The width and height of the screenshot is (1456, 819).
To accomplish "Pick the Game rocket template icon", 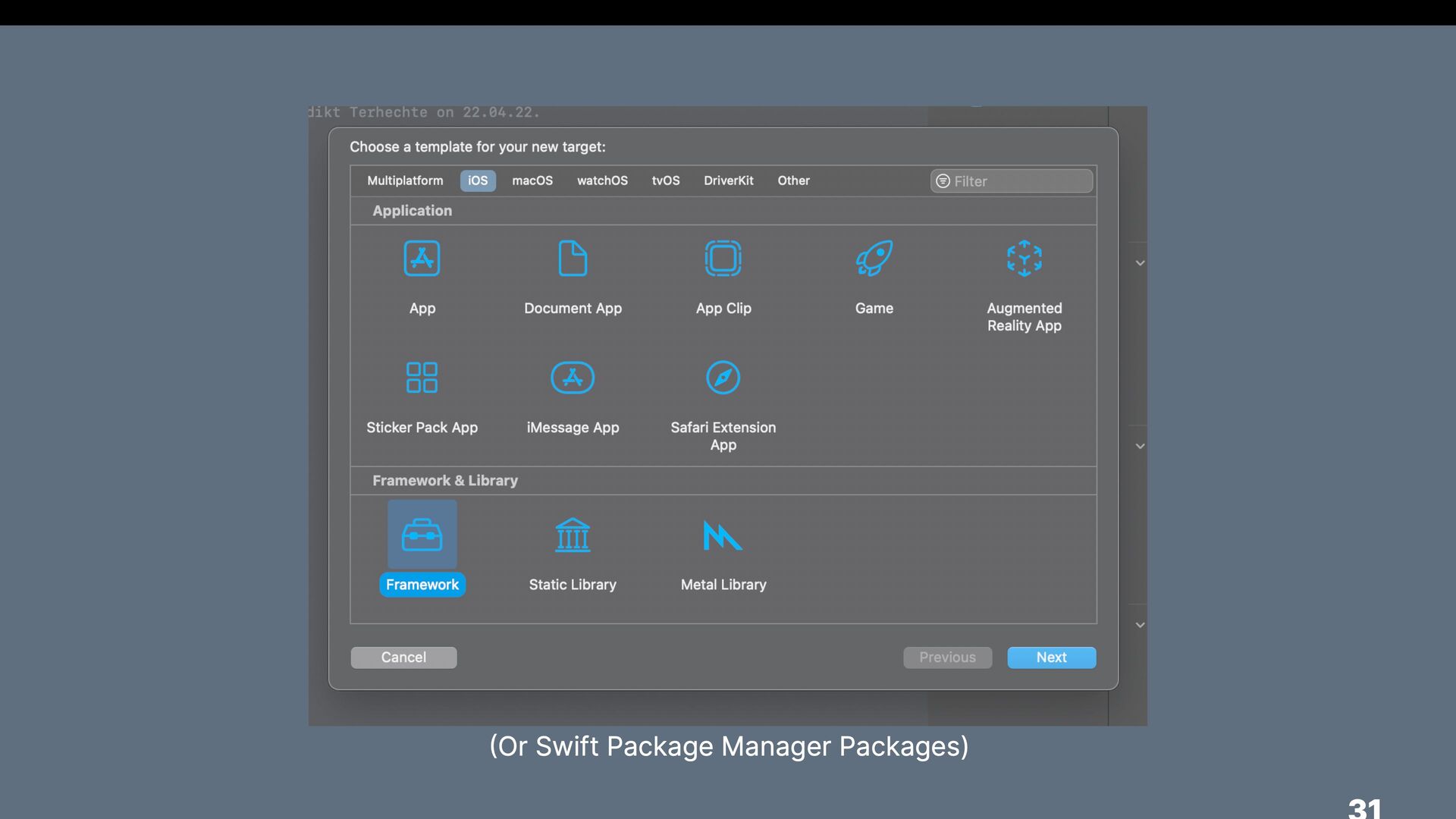I will pos(874,259).
